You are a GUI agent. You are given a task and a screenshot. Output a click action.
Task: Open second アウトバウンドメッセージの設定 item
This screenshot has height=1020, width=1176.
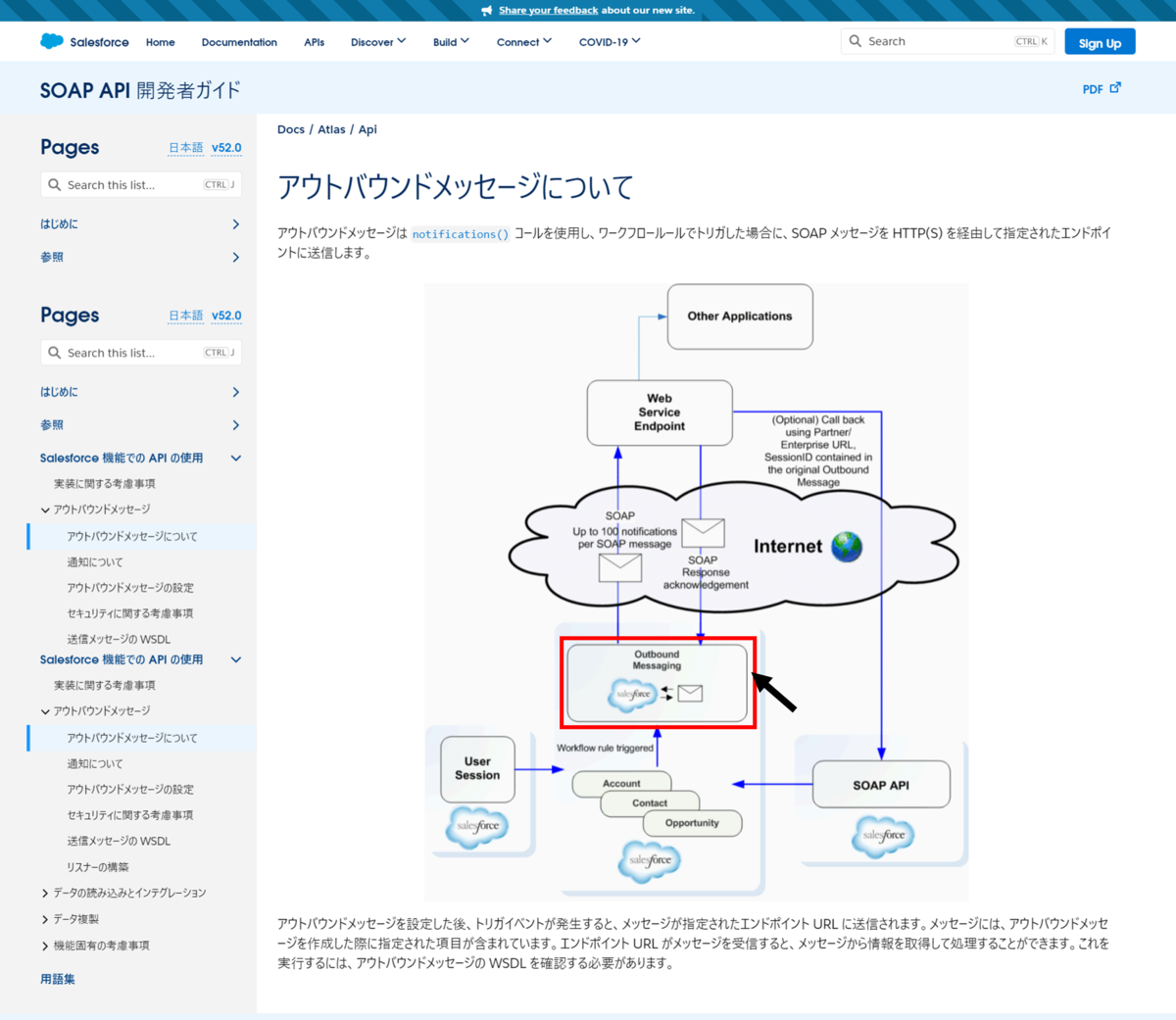pos(130,789)
